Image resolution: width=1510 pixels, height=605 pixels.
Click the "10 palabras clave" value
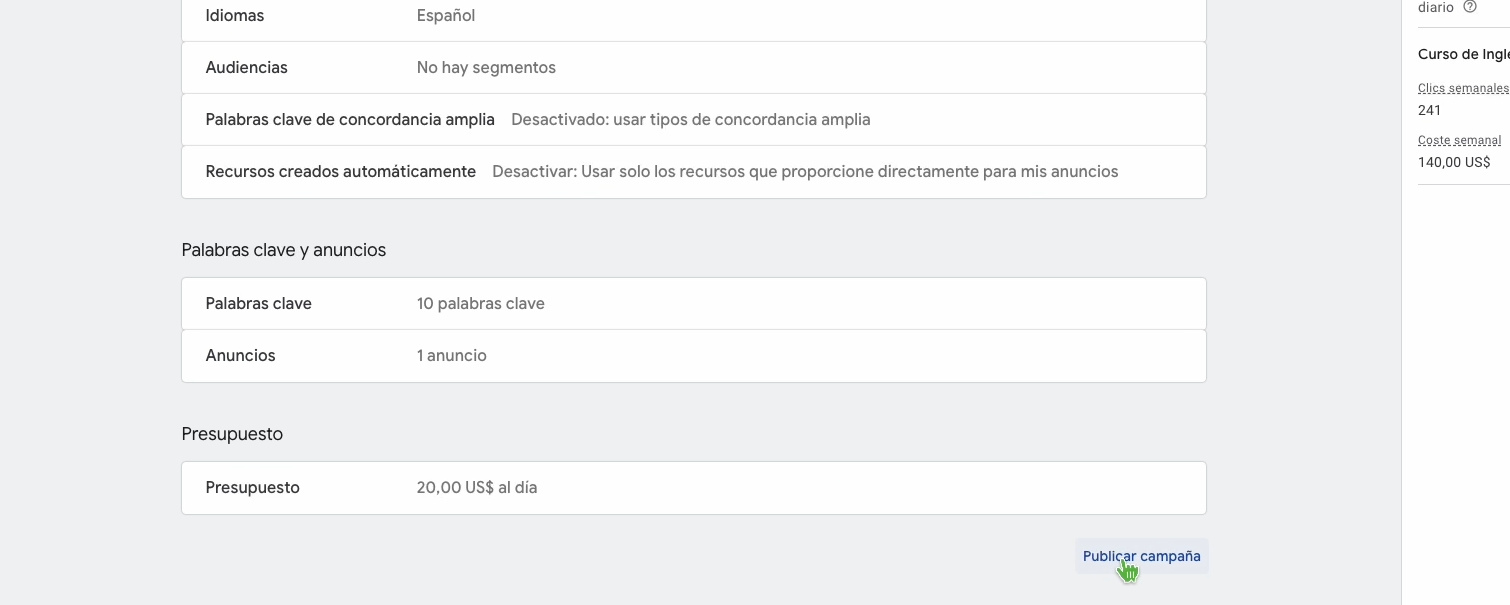click(481, 304)
